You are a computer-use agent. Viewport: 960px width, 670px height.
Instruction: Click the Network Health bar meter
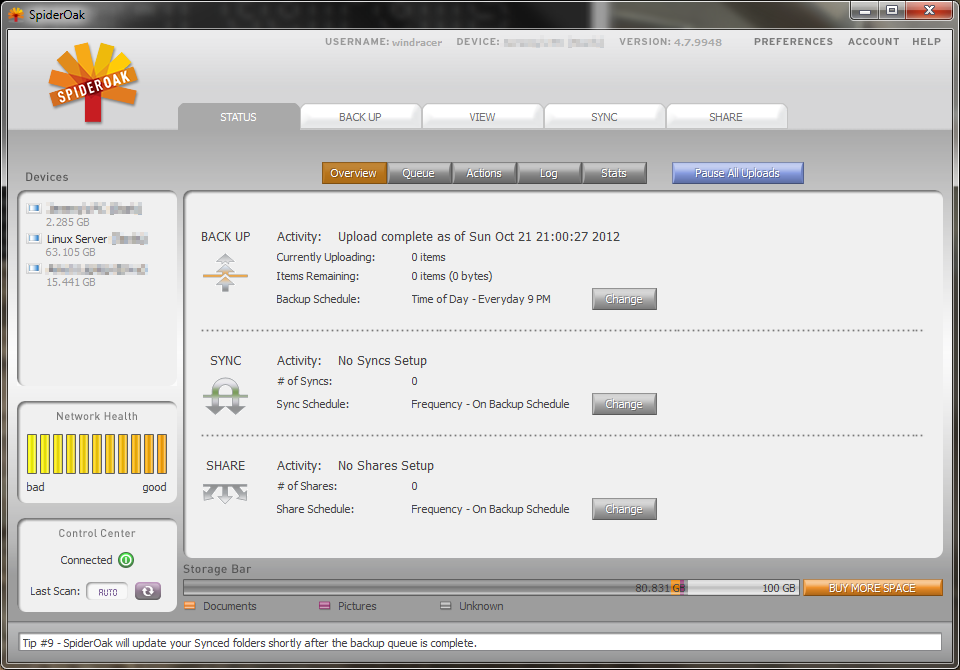click(97, 454)
